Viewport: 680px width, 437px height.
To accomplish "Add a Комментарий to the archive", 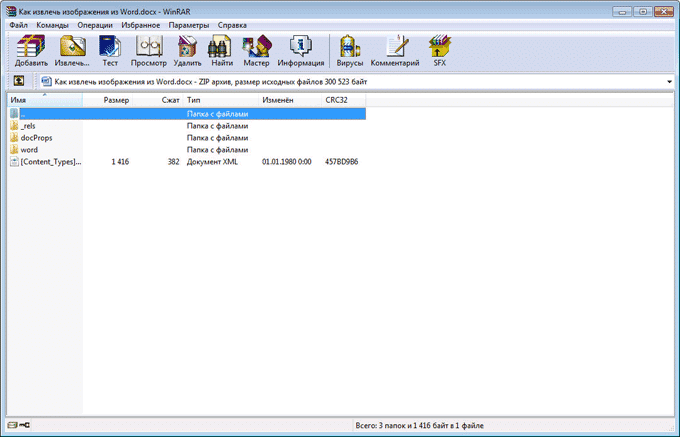I will 397,46.
